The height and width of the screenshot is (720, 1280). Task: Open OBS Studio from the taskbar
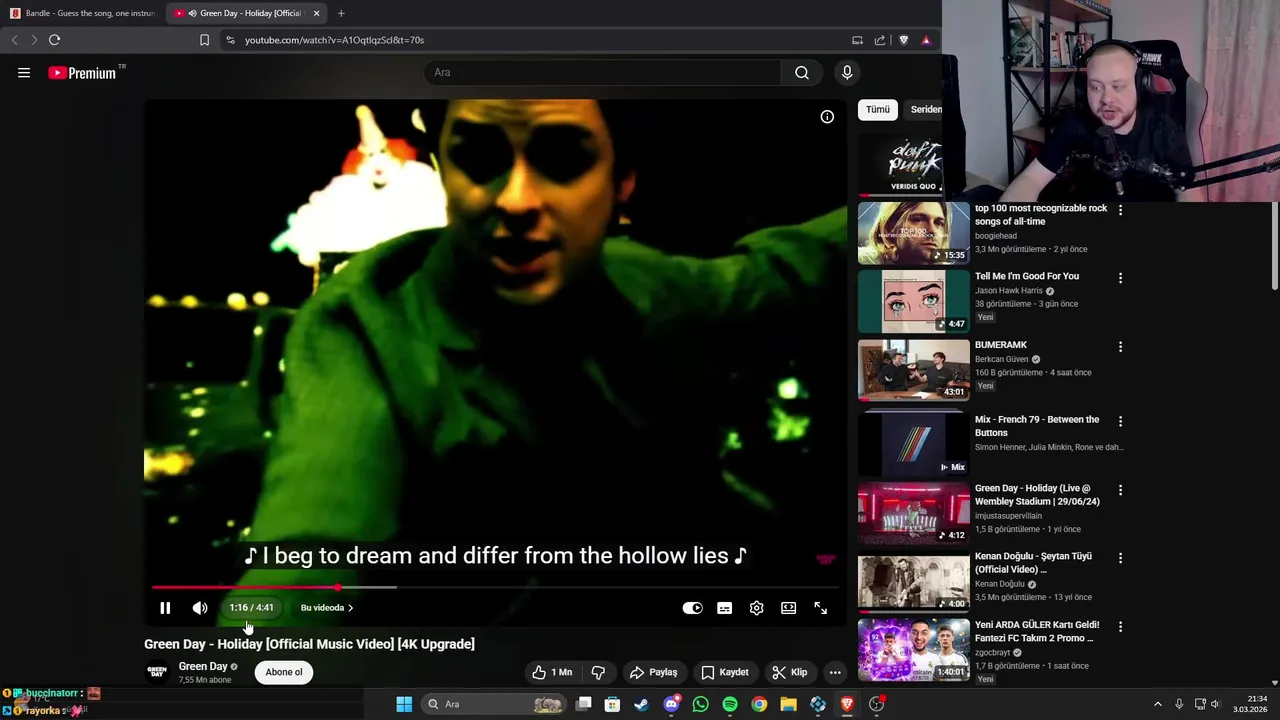tap(877, 704)
